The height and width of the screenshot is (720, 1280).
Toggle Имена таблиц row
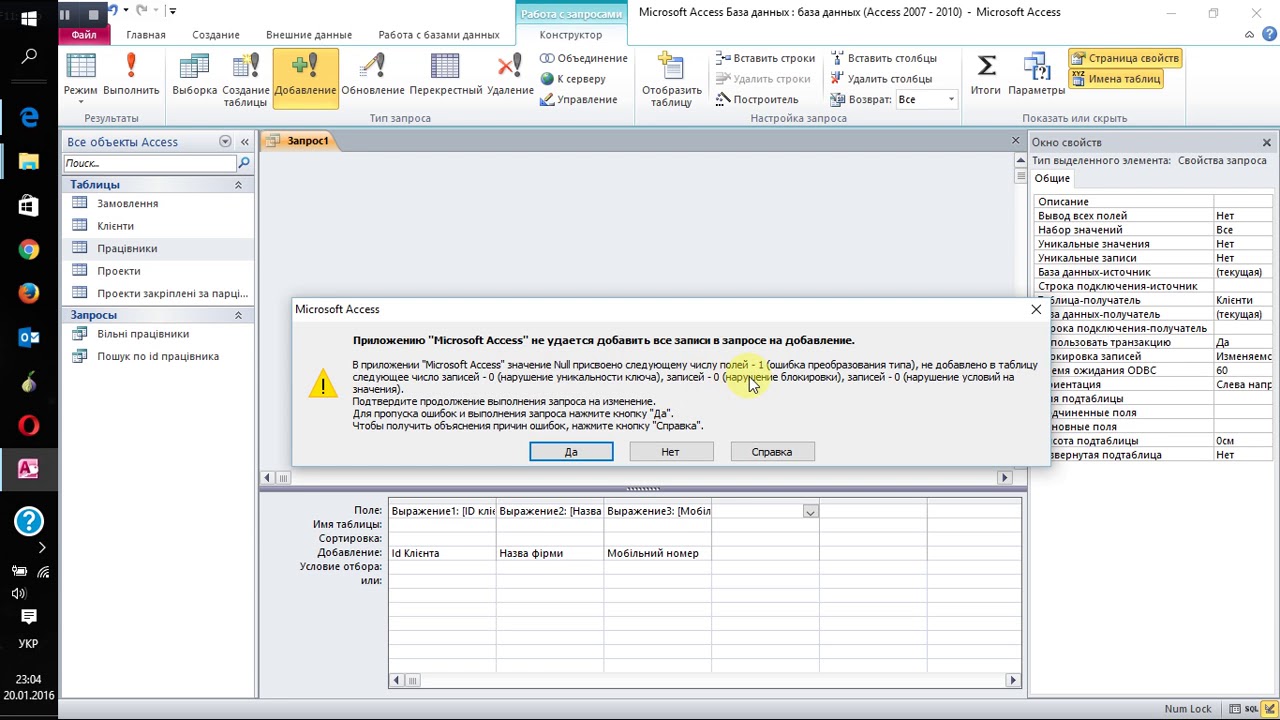(x=1115, y=79)
